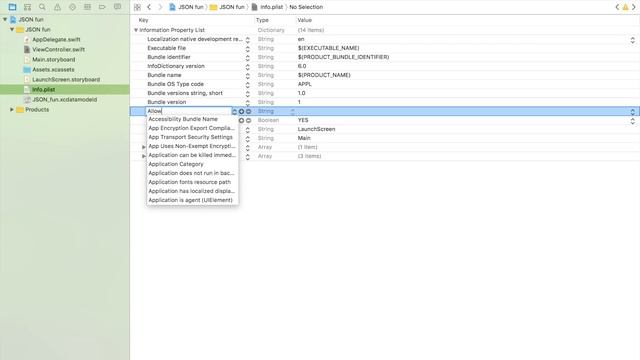Click plus button on the Boolean YES row
Image resolution: width=640 pixels, height=360 pixels.
pyautogui.click(x=241, y=120)
